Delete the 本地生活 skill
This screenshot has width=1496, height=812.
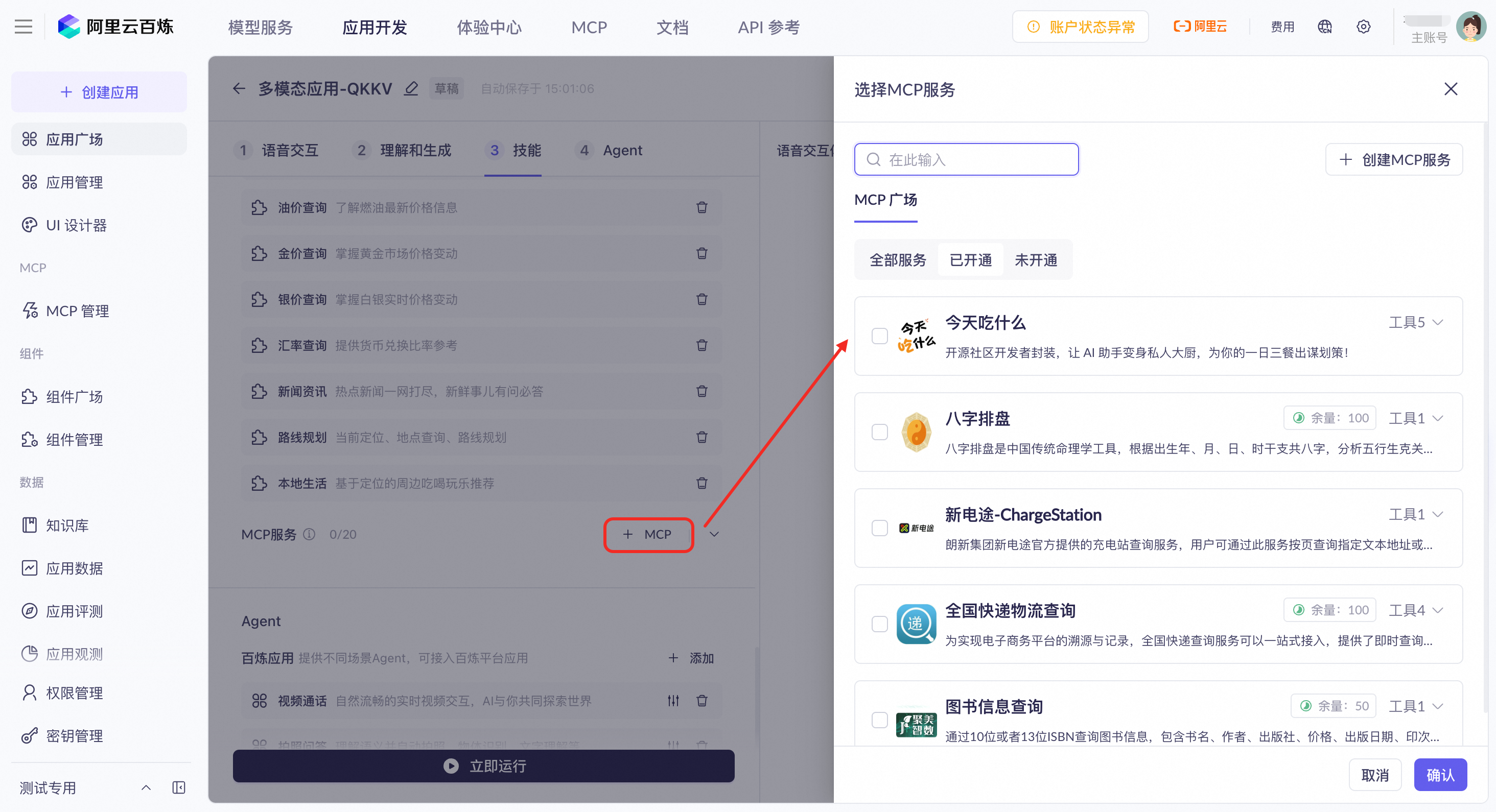click(x=702, y=483)
